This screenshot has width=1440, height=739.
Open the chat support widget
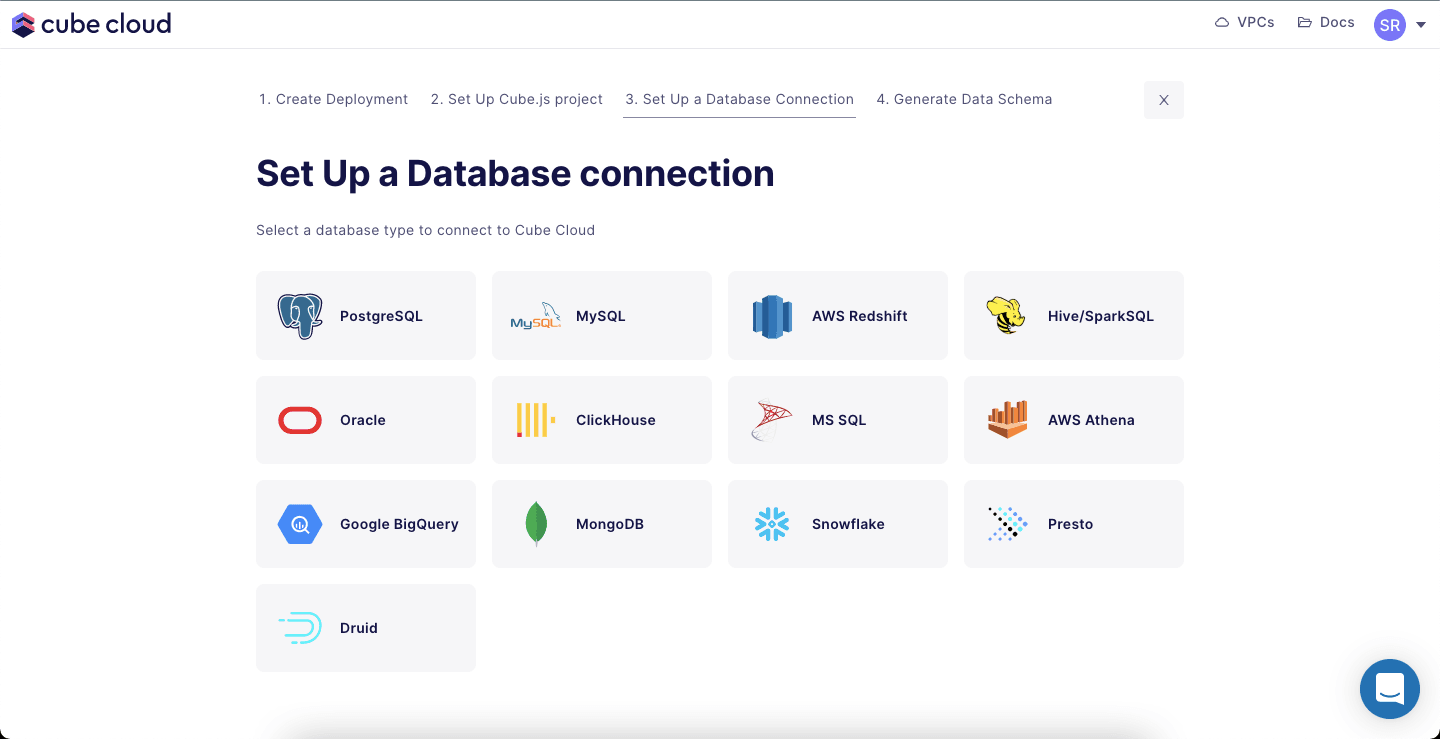point(1389,688)
